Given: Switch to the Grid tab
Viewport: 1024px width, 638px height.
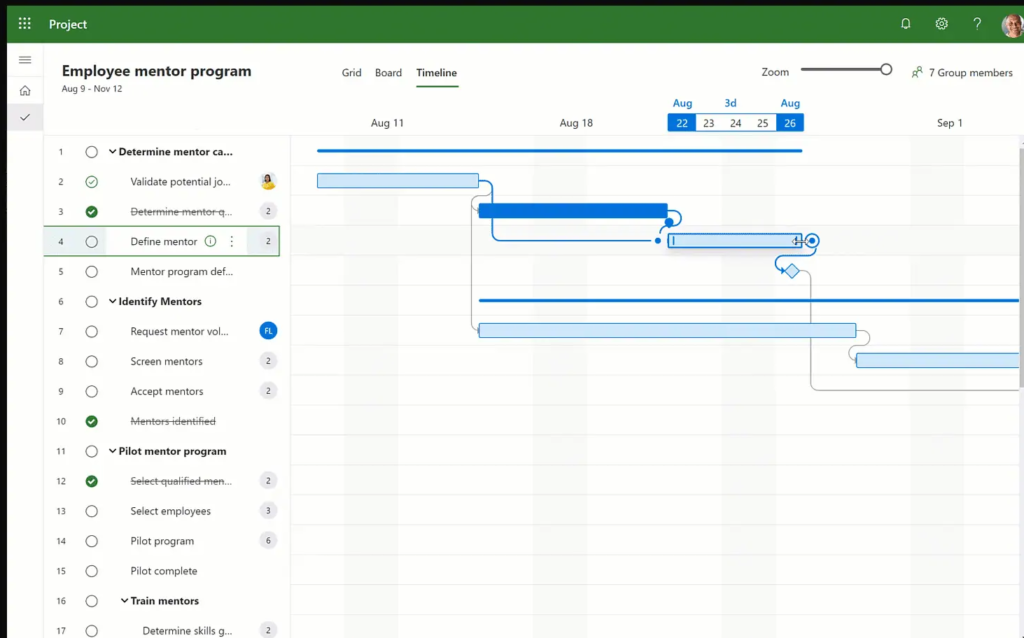Looking at the screenshot, I should click(351, 73).
